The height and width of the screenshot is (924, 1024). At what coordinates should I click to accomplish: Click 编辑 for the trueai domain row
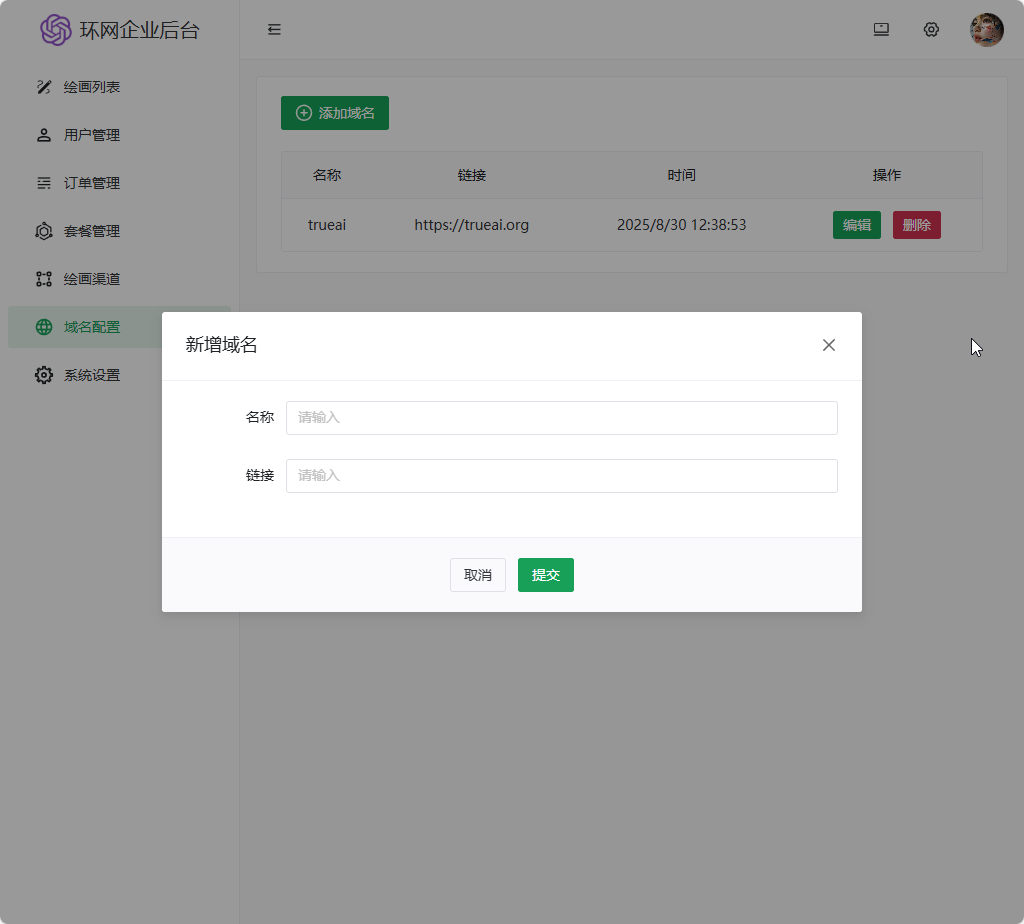(x=857, y=225)
